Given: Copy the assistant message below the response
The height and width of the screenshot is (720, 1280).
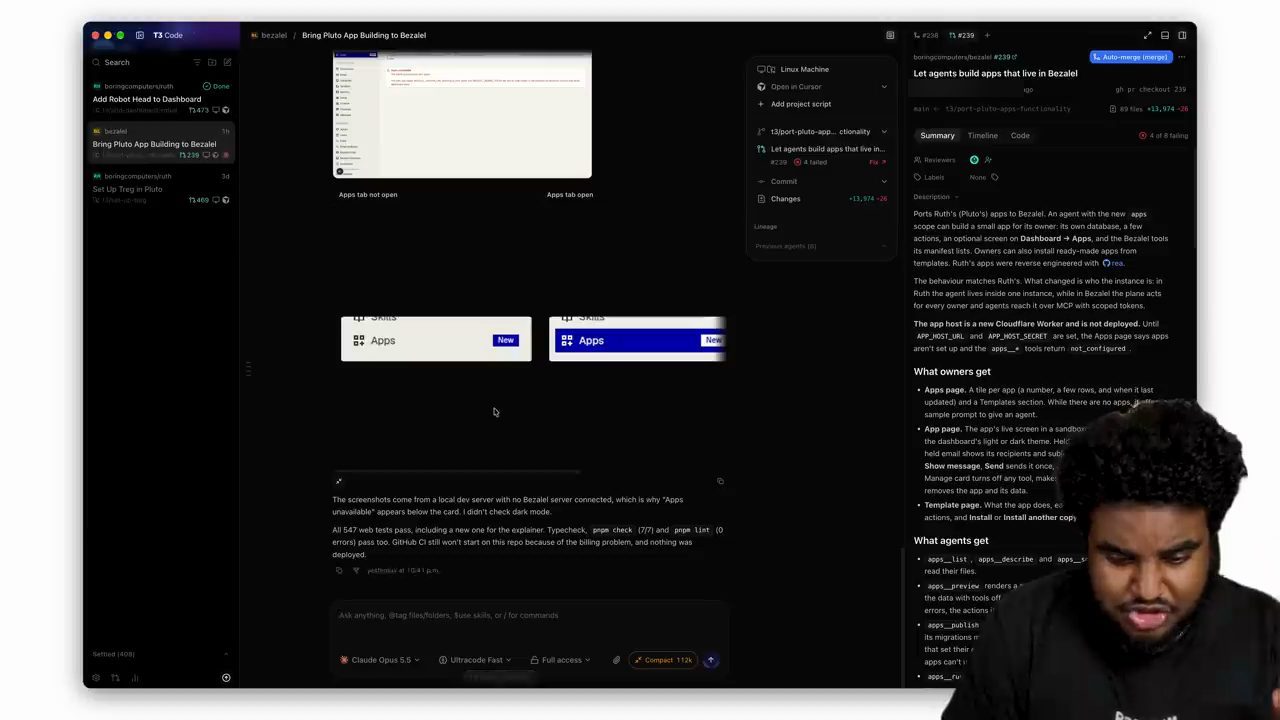Looking at the screenshot, I should 339,570.
